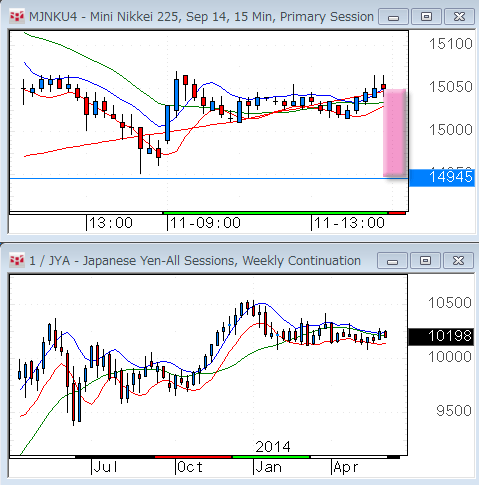Minimize the Mini Nikkei 225 chart window
479x485 pixels.
point(393,17)
